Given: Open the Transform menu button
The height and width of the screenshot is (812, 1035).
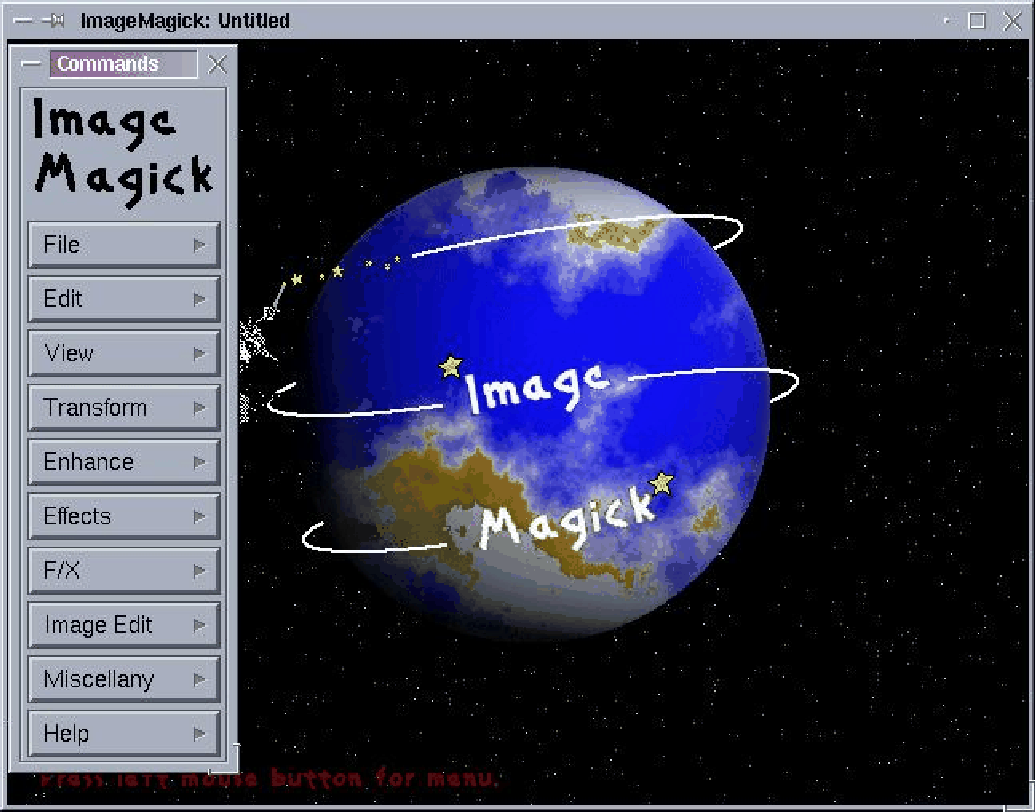Looking at the screenshot, I should point(124,408).
